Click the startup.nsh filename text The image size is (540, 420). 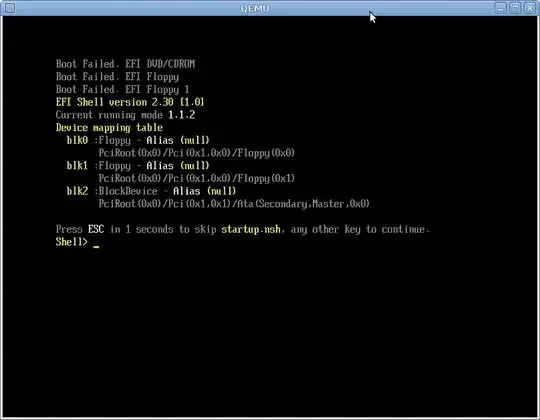[x=251, y=229]
